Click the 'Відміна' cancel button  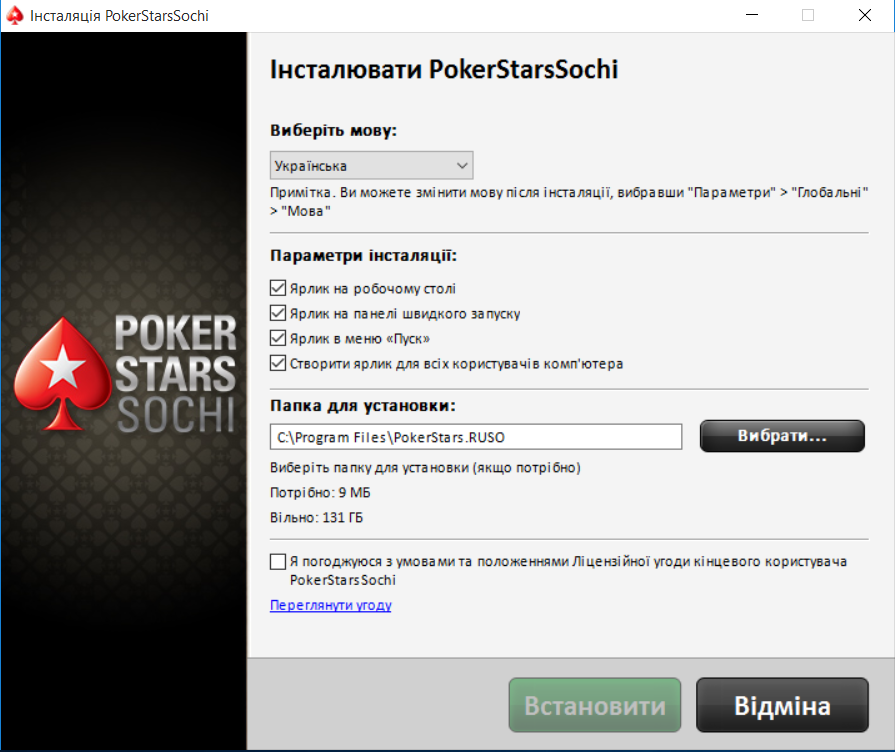[x=782, y=705]
